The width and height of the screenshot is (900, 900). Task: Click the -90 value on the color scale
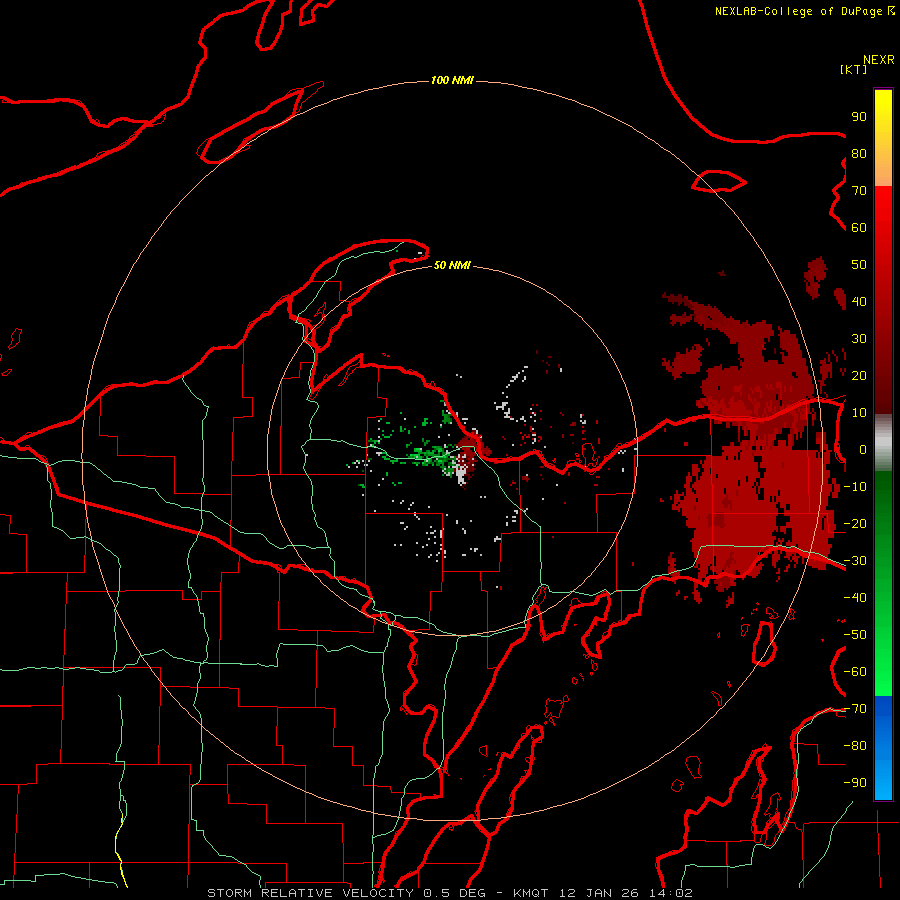(855, 783)
